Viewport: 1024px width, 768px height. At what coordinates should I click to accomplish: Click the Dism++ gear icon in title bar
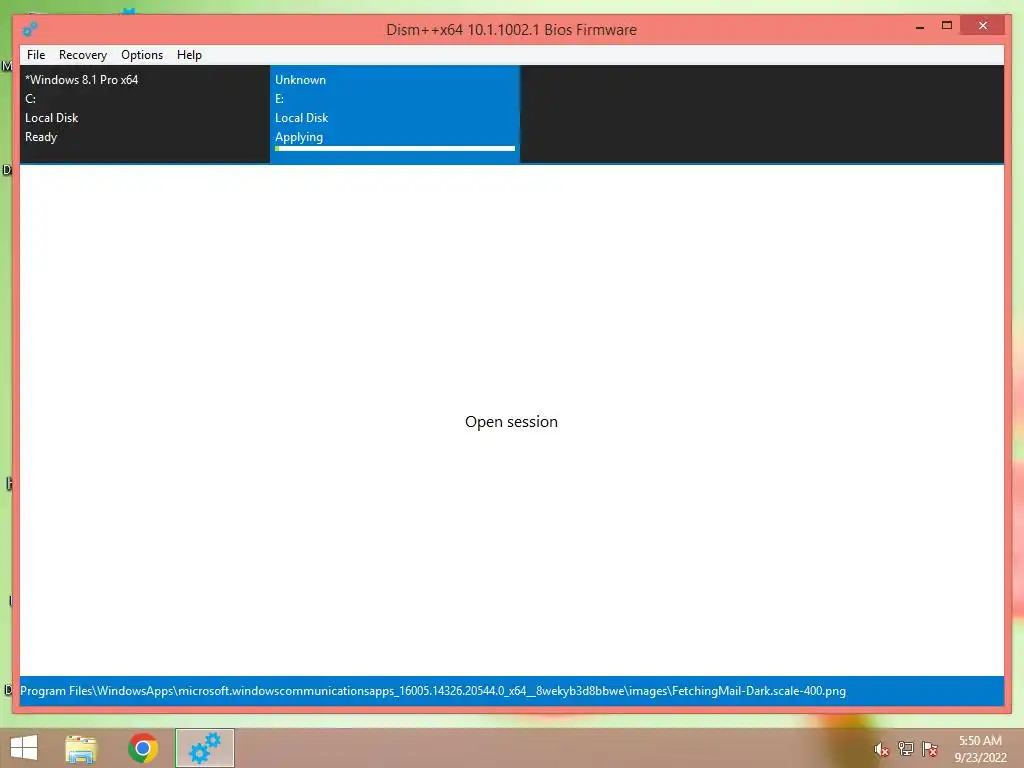pos(29,29)
